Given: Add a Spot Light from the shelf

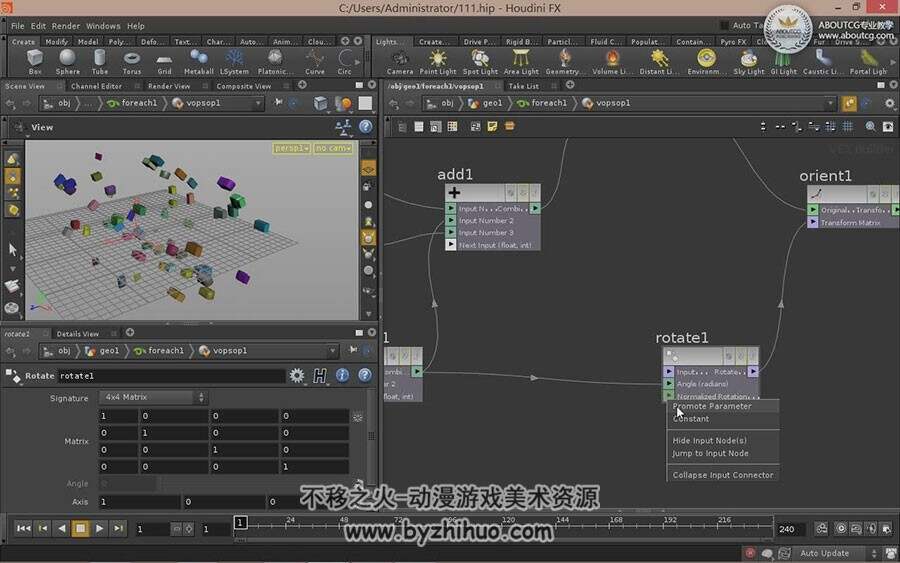Looking at the screenshot, I should coord(480,62).
